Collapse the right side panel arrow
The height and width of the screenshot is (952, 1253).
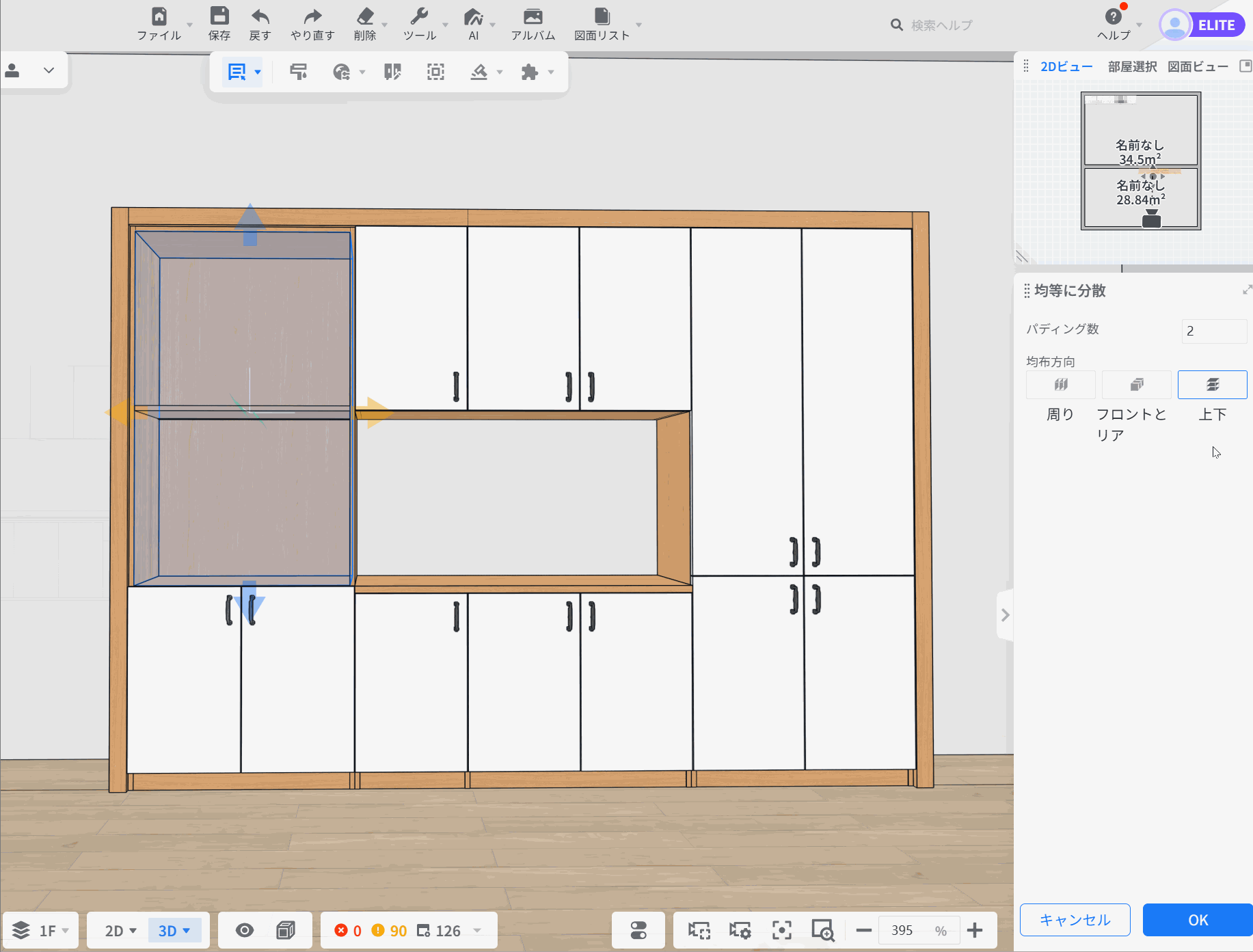pos(1005,615)
